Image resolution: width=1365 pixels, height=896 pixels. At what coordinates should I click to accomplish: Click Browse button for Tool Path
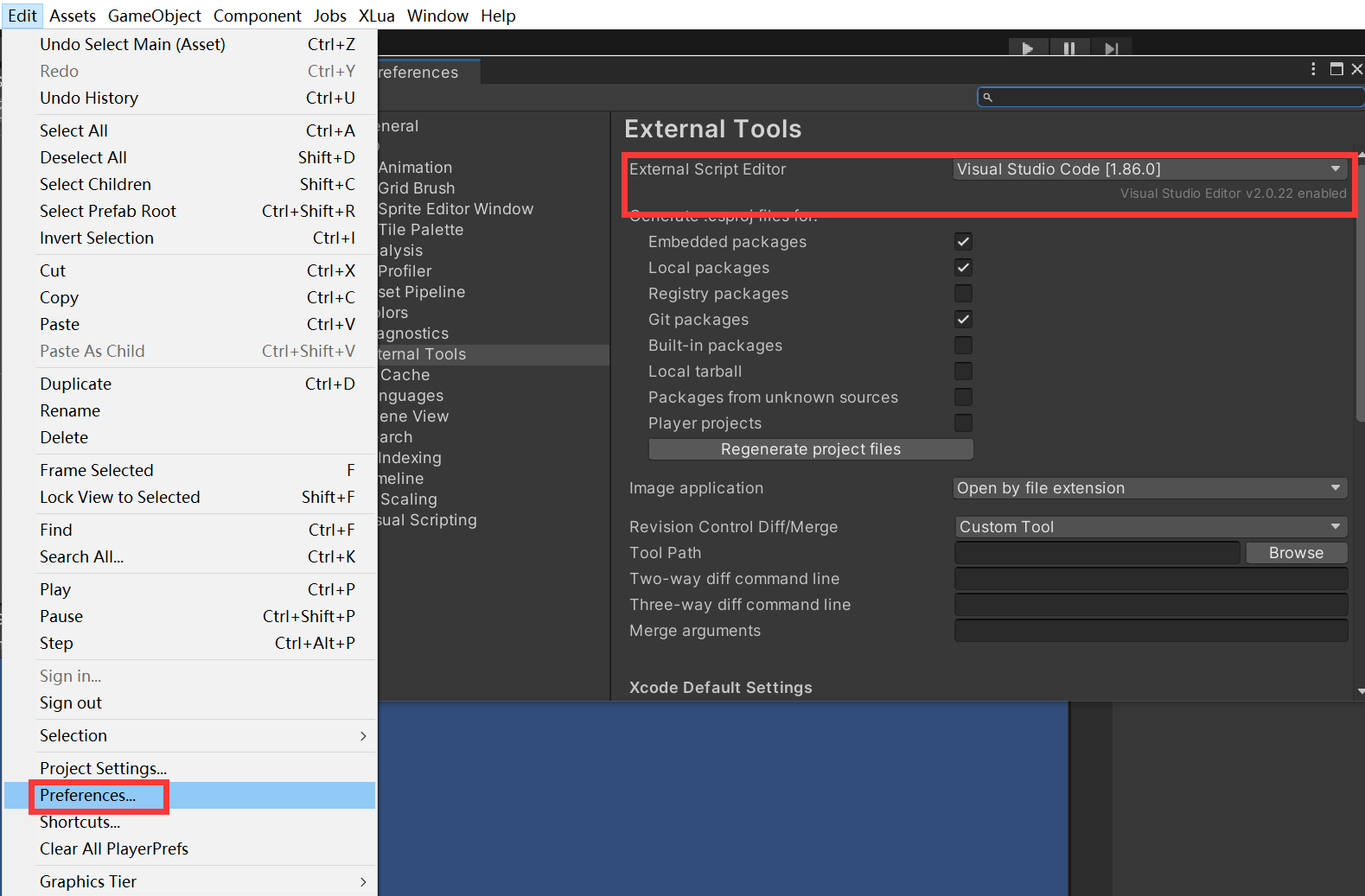click(1296, 553)
